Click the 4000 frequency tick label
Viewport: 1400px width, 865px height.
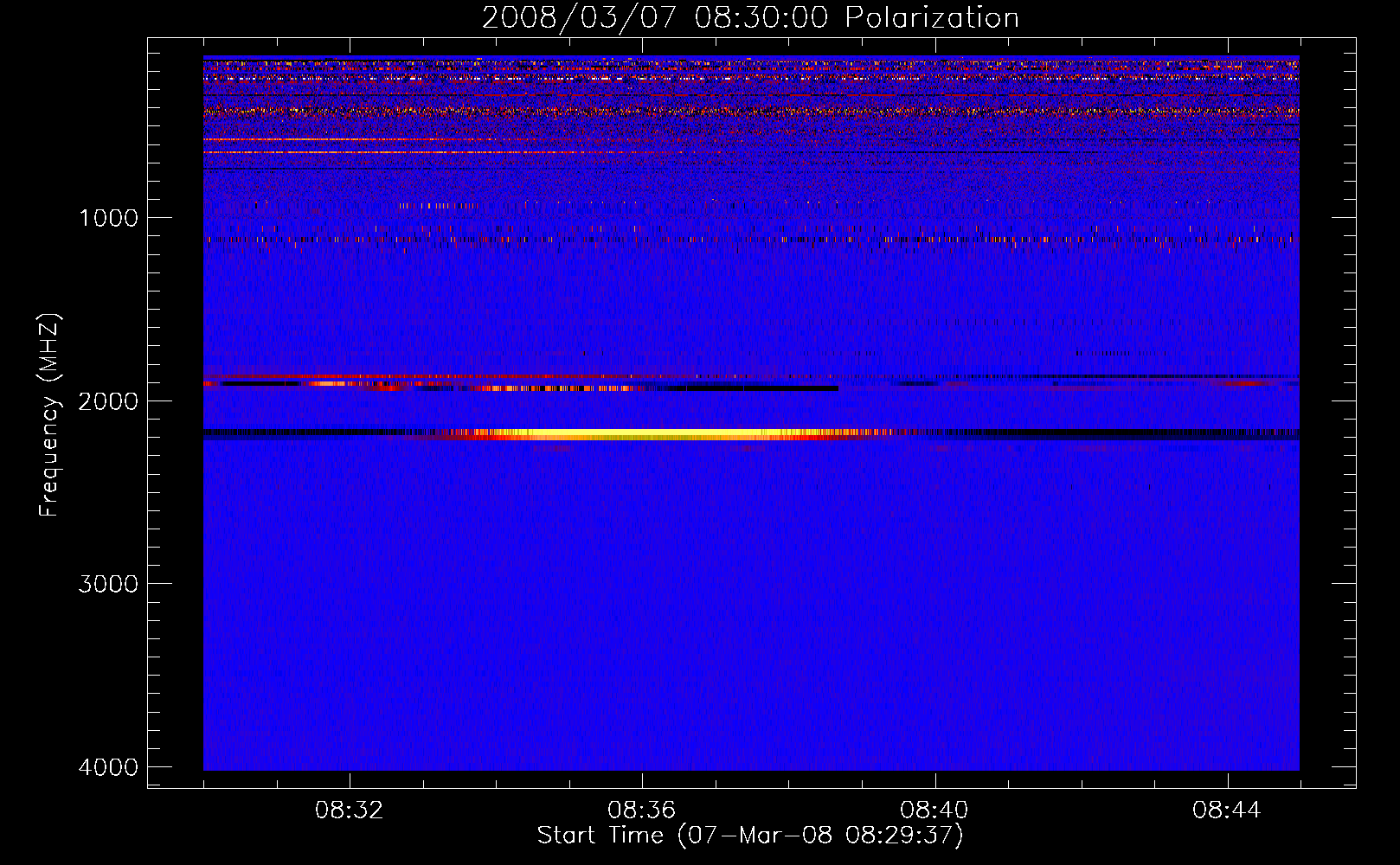tap(108, 767)
